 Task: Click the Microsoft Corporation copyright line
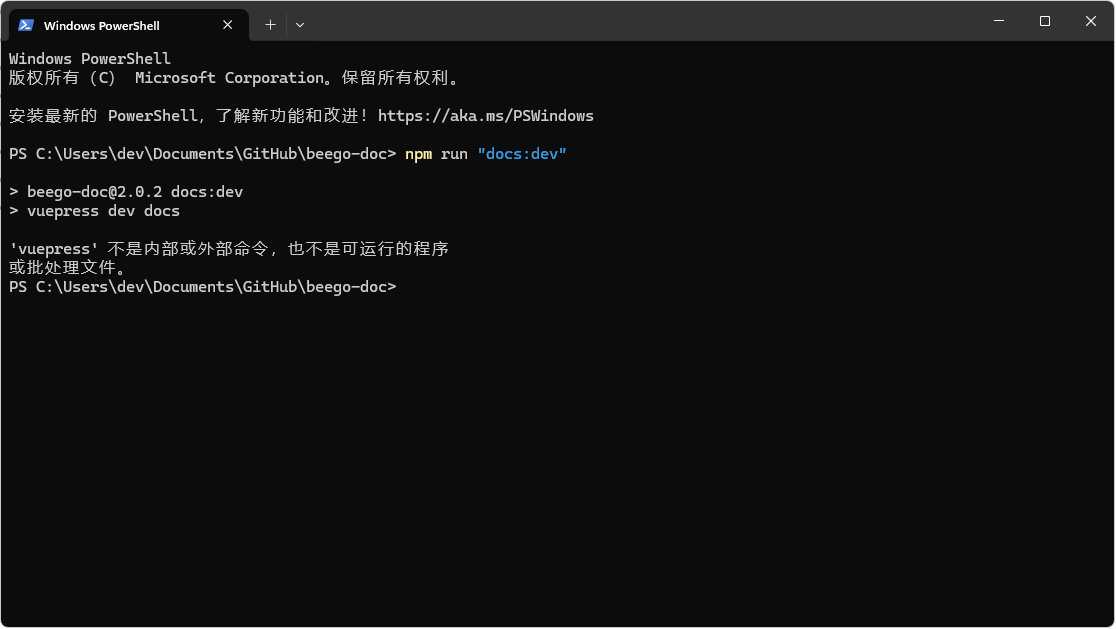tap(233, 78)
